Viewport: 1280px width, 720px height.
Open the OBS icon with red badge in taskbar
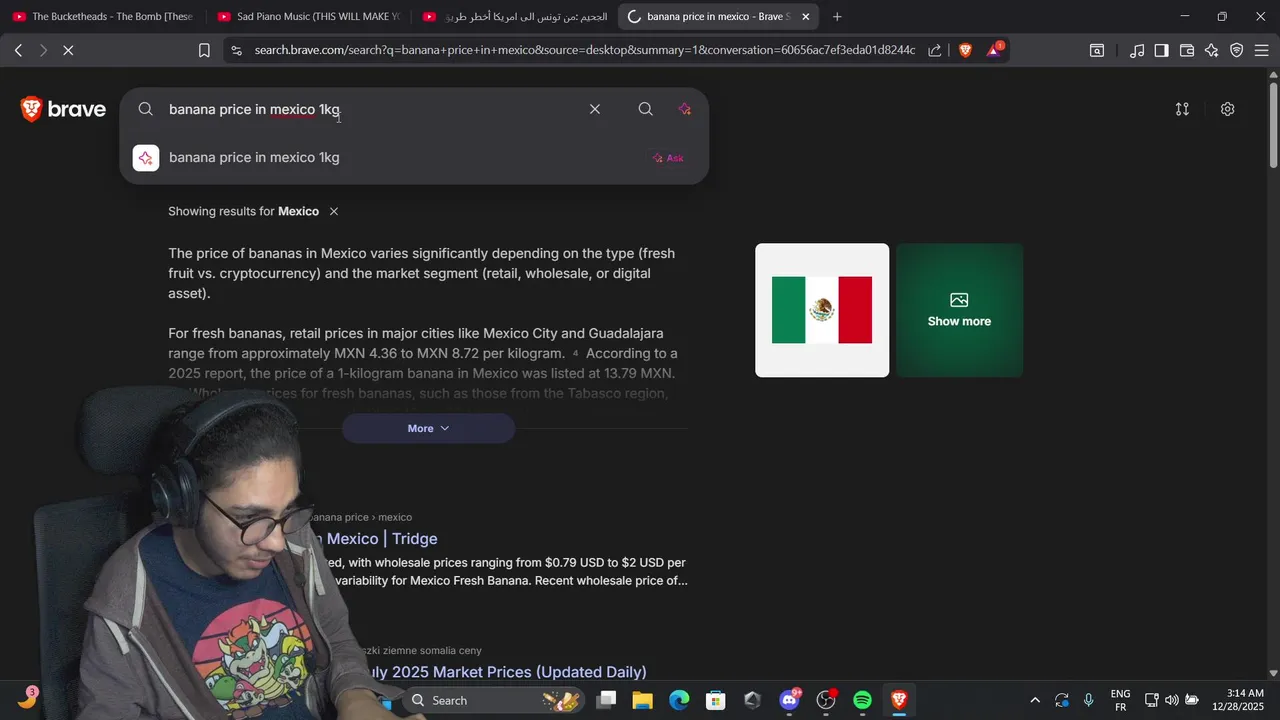click(x=826, y=700)
